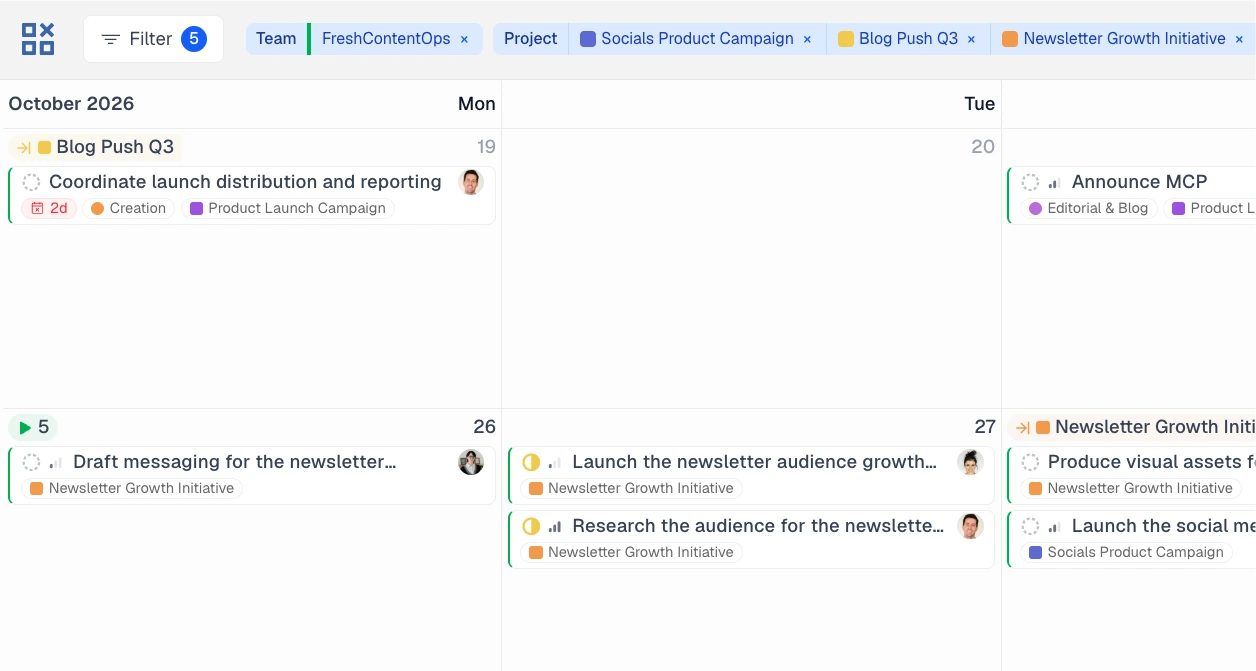This screenshot has height=671, width=1256.
Task: Click the milestone arrow icon beside Newsletter Growth Initiative
Action: (x=1023, y=427)
